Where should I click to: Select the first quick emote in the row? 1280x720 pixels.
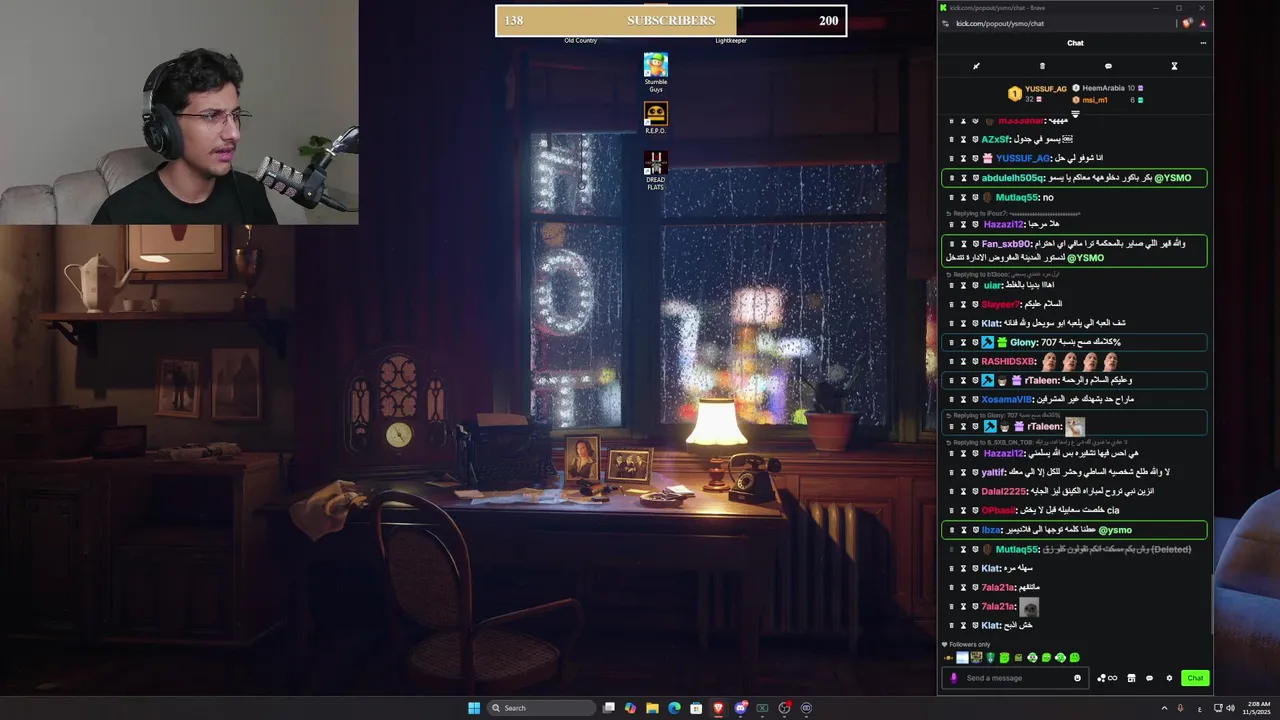coord(948,657)
